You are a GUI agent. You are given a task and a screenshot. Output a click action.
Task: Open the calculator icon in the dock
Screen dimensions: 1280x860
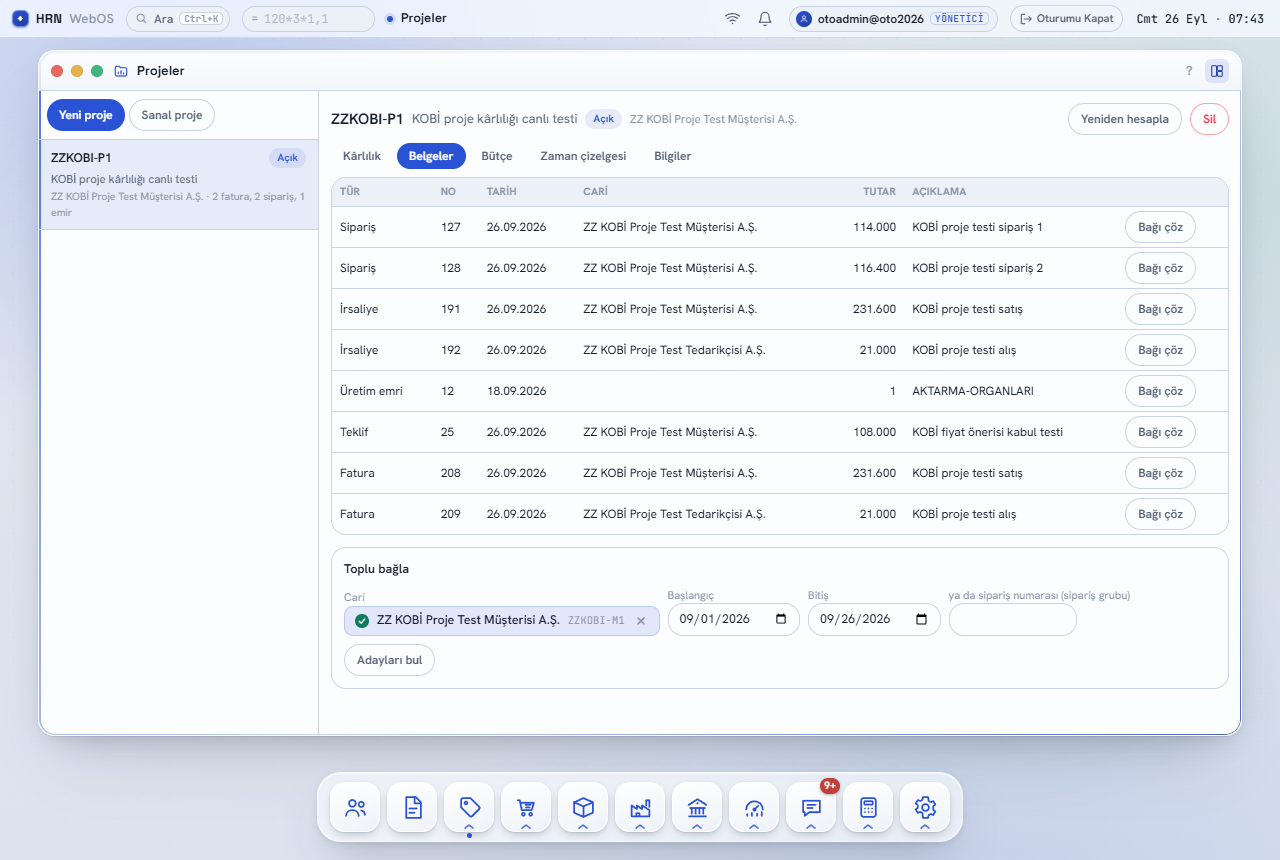869,807
